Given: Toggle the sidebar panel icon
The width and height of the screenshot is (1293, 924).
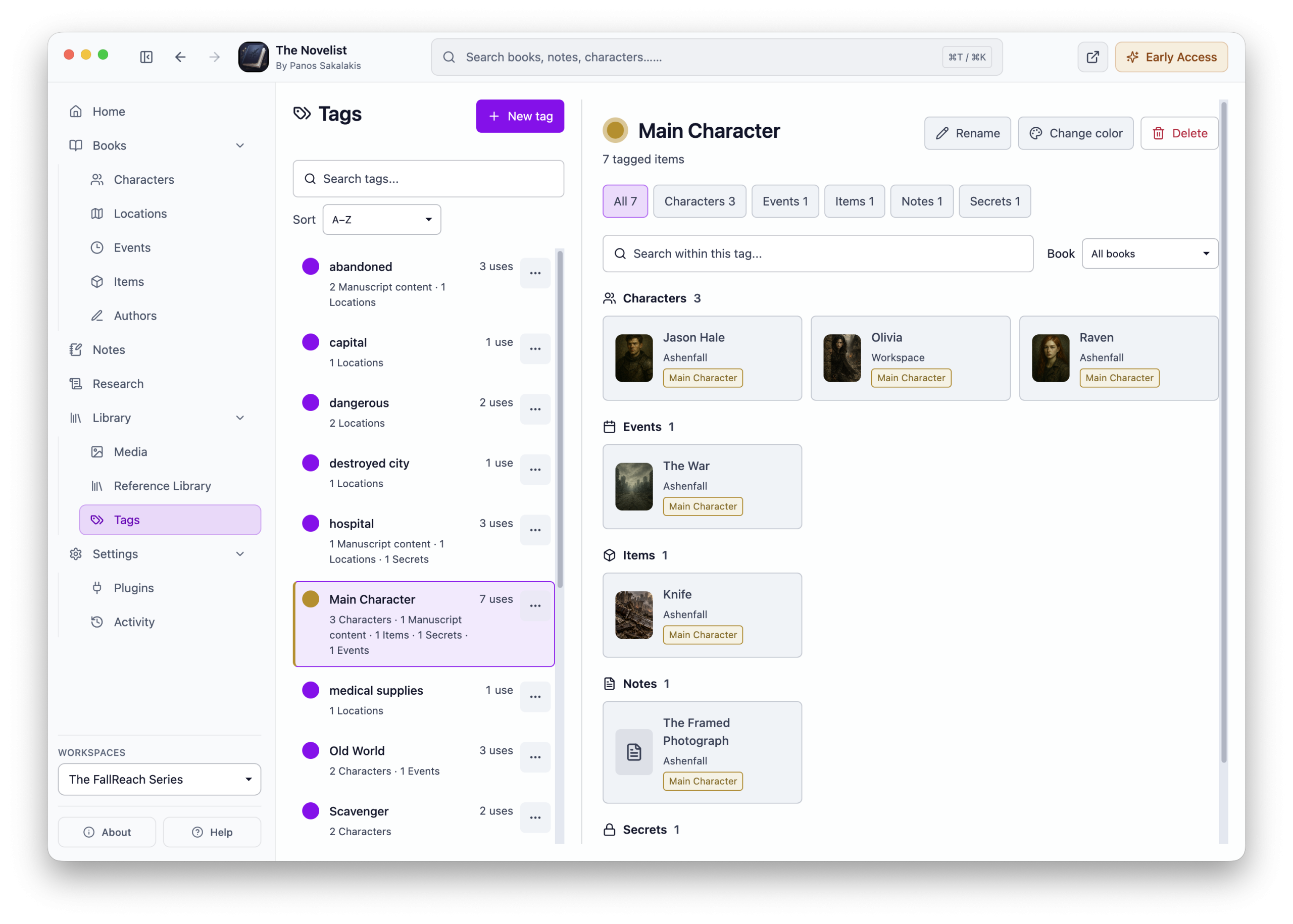Looking at the screenshot, I should point(146,57).
